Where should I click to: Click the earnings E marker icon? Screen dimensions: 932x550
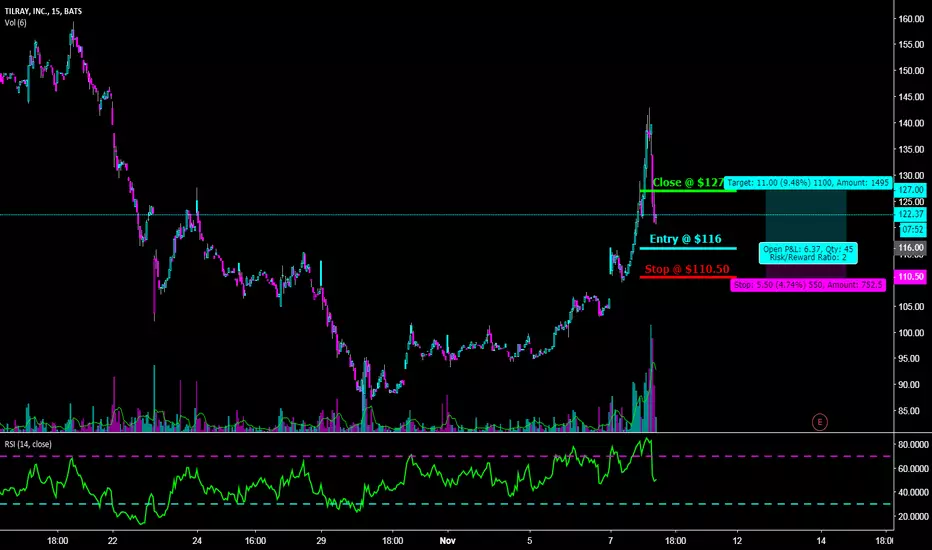point(820,422)
